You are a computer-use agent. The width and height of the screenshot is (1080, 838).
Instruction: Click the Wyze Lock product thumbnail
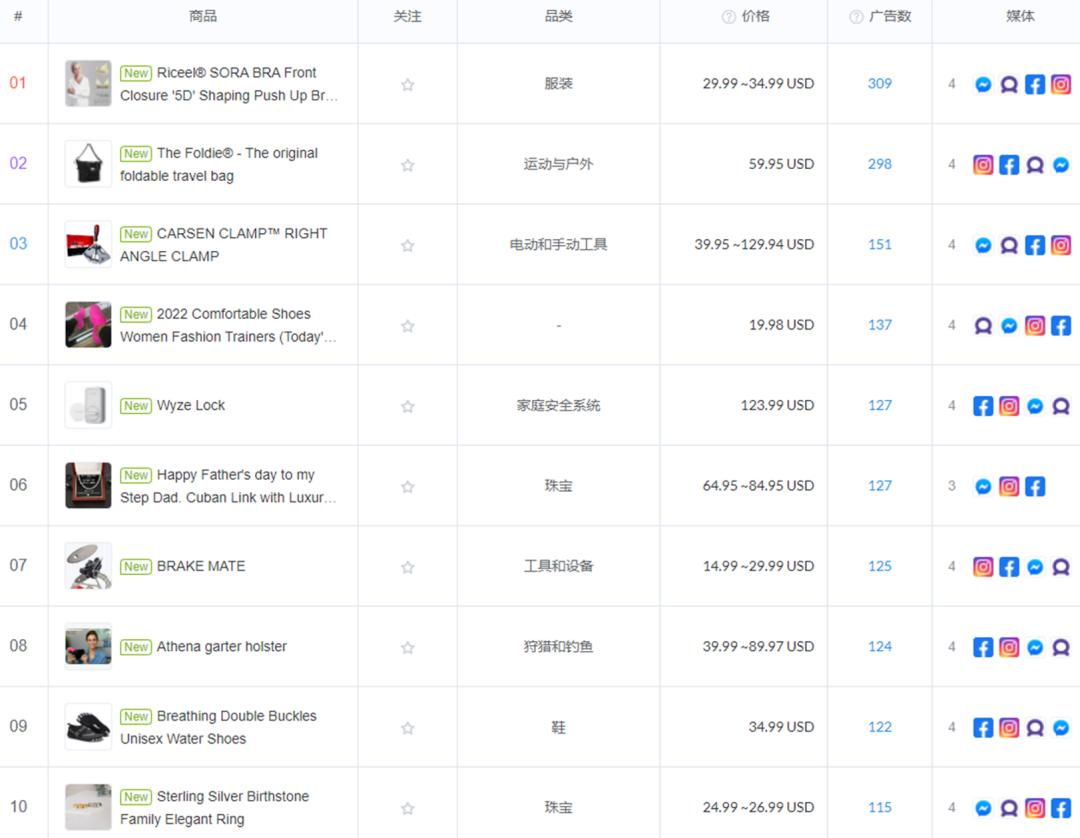88,405
